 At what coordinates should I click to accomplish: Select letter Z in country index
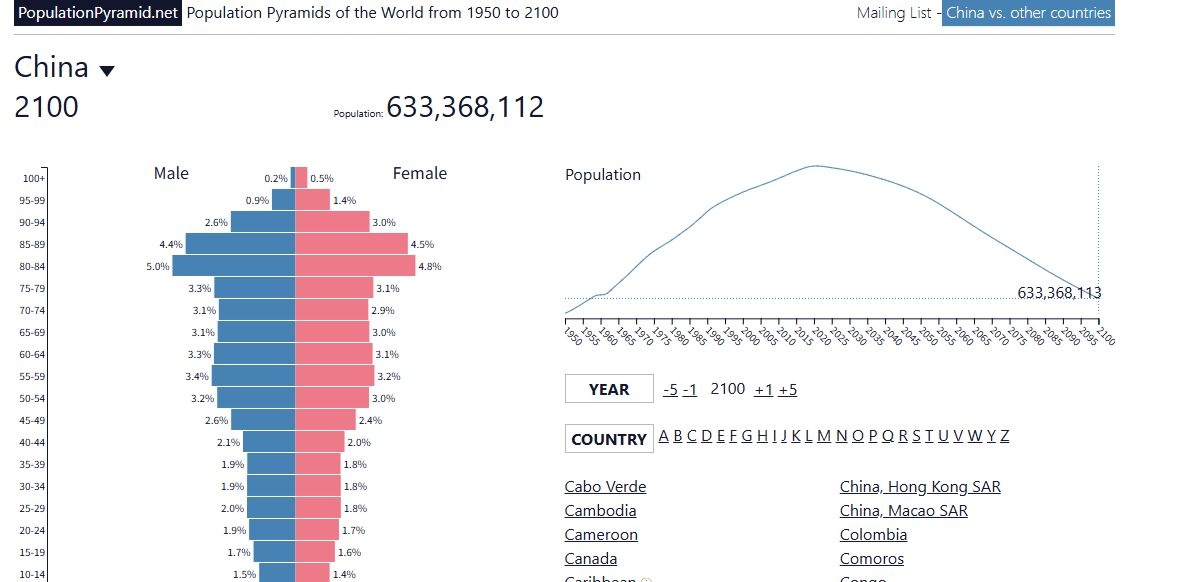tap(1004, 436)
